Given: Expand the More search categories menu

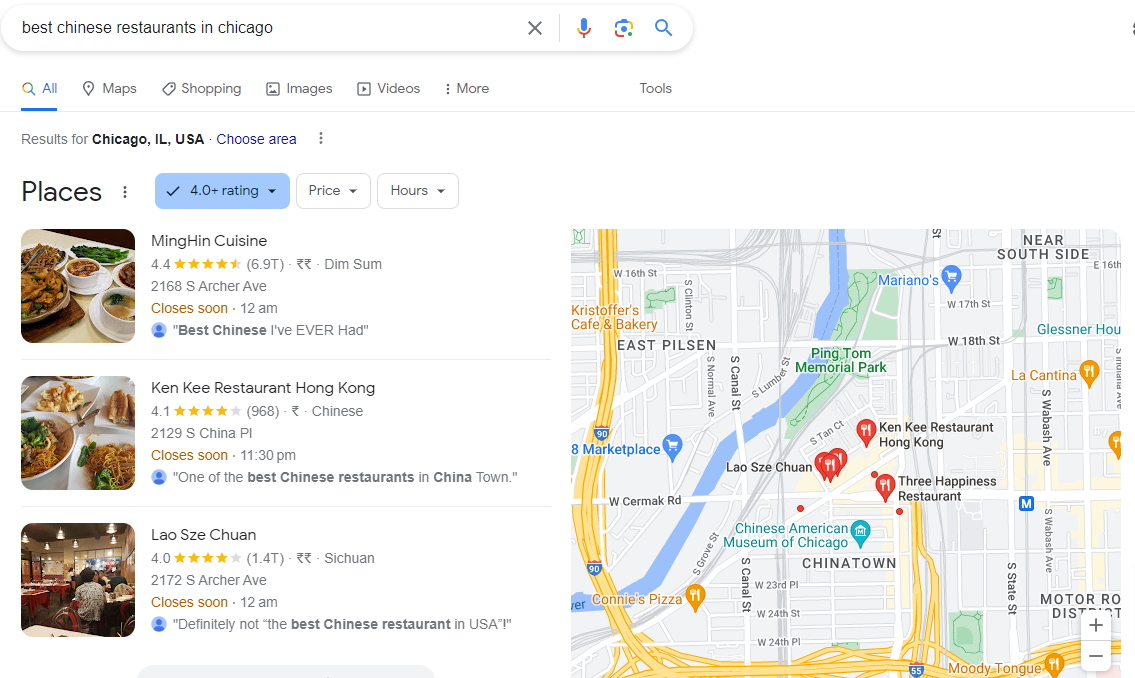Looking at the screenshot, I should (x=466, y=88).
